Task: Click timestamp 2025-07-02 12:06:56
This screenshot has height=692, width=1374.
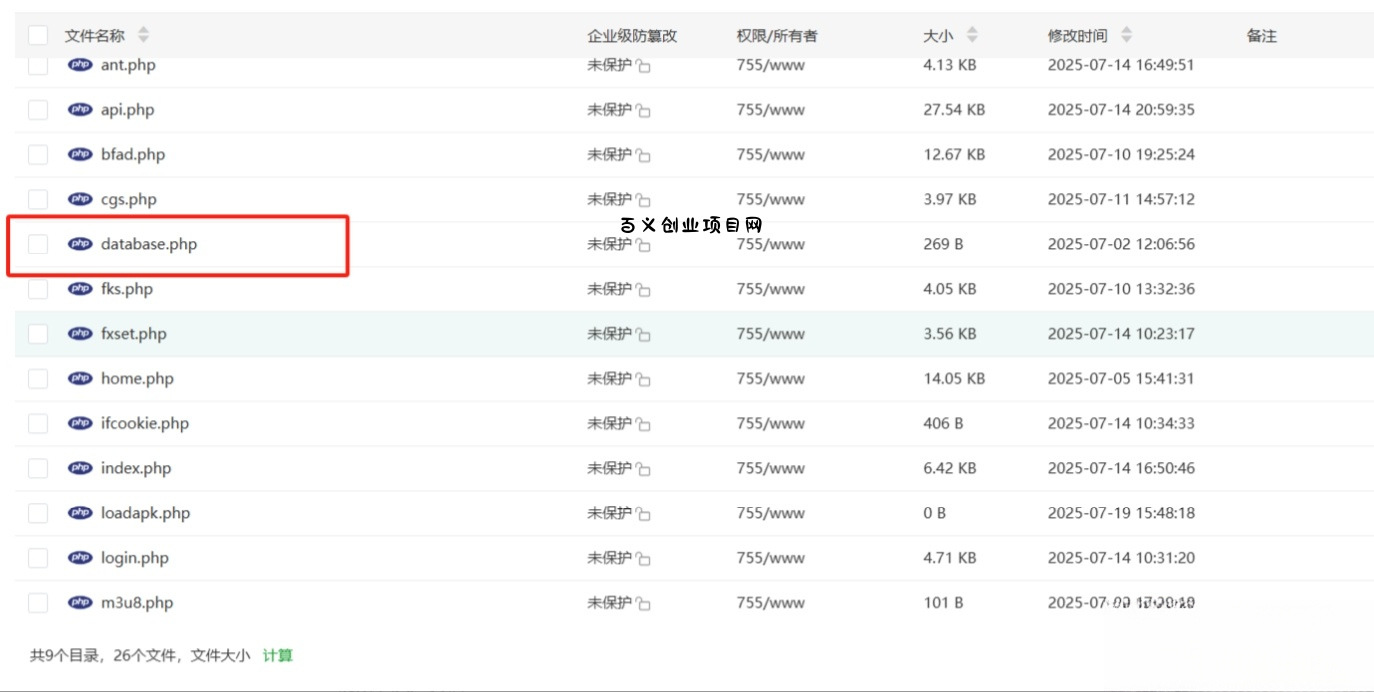Action: click(x=1121, y=244)
